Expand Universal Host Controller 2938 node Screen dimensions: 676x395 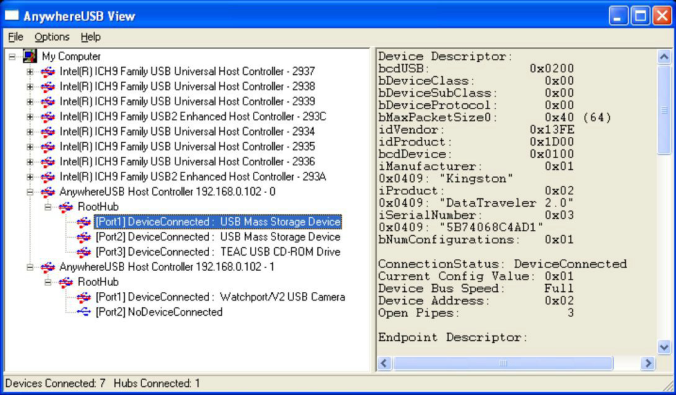(x=30, y=87)
